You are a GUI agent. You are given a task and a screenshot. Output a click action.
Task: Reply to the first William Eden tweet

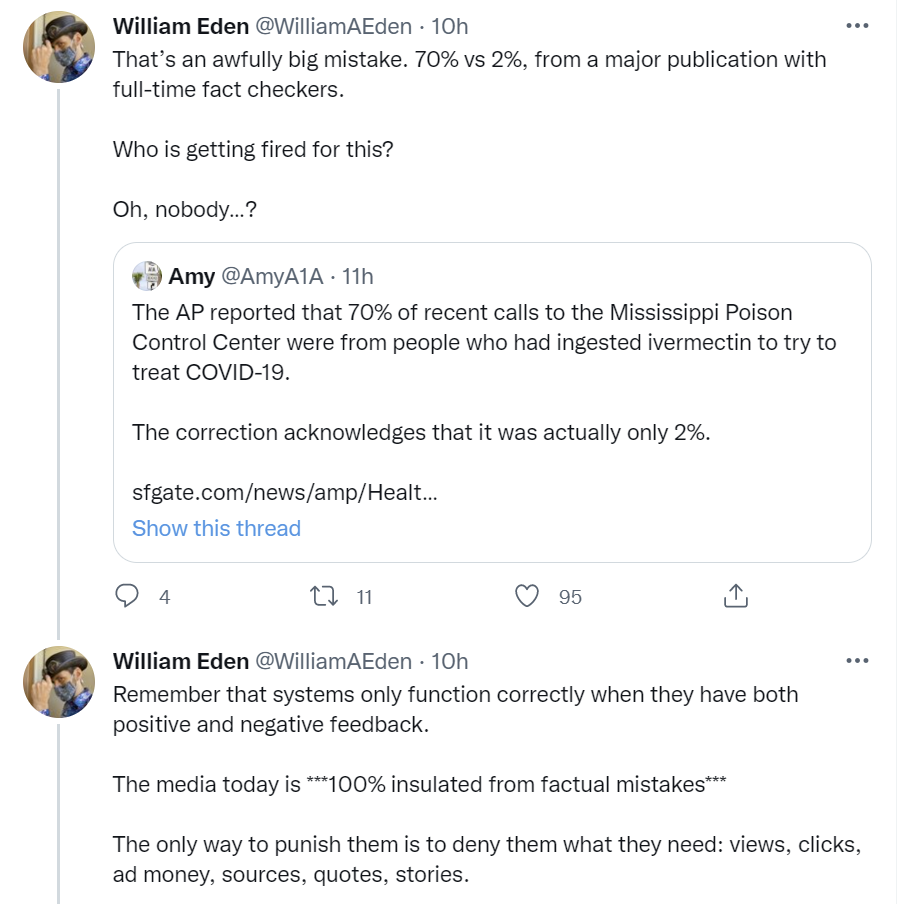127,596
